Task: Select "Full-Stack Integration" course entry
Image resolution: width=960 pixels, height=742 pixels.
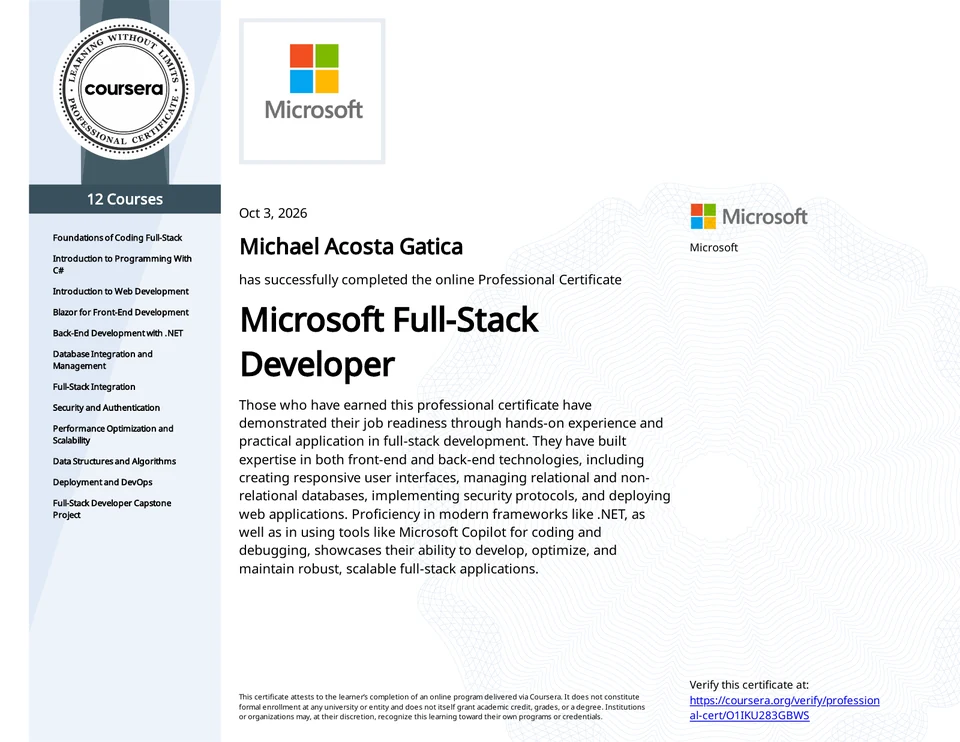Action: coord(94,387)
